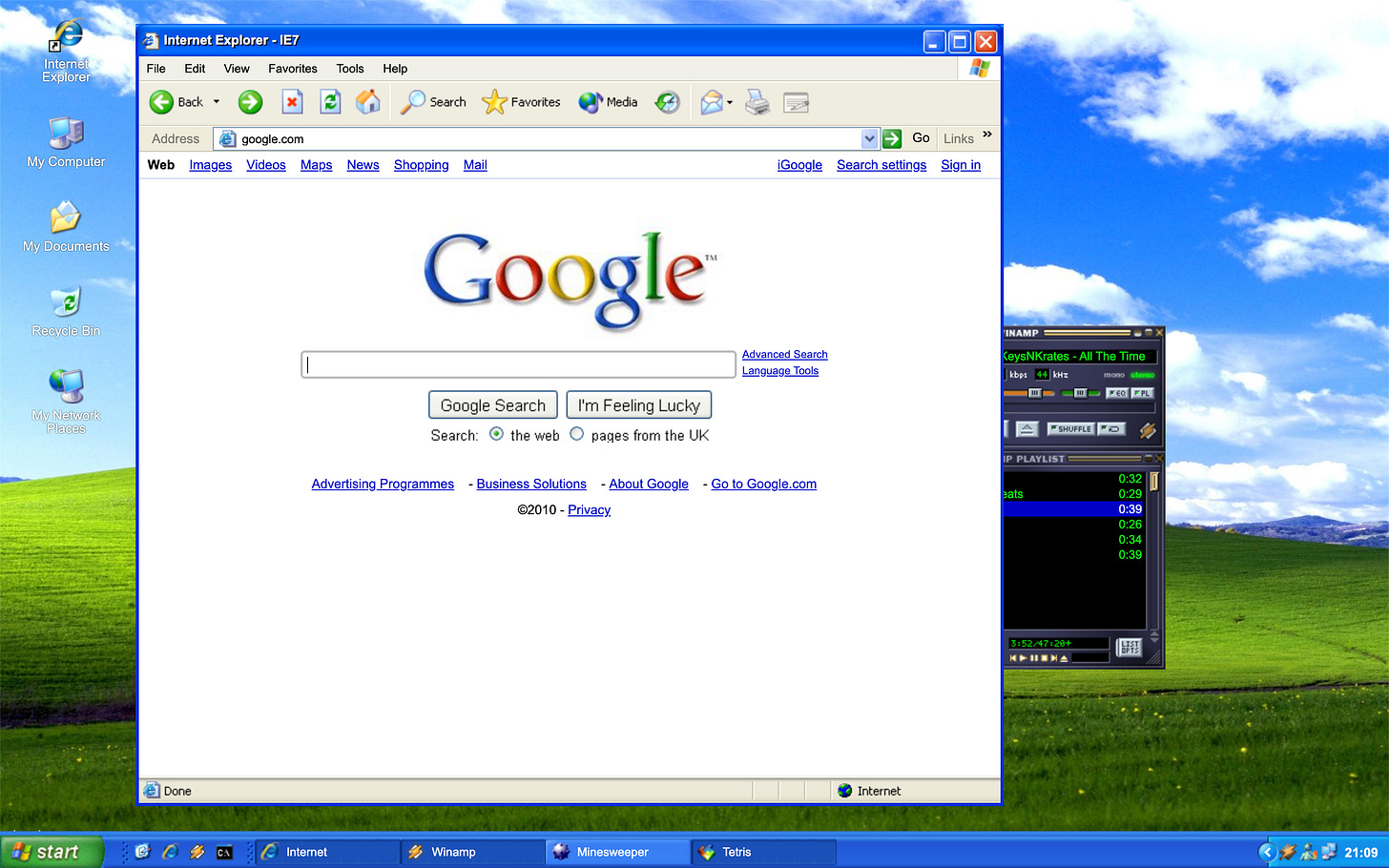Image resolution: width=1389 pixels, height=868 pixels.
Task: Open the Language Tools link
Action: tap(780, 371)
